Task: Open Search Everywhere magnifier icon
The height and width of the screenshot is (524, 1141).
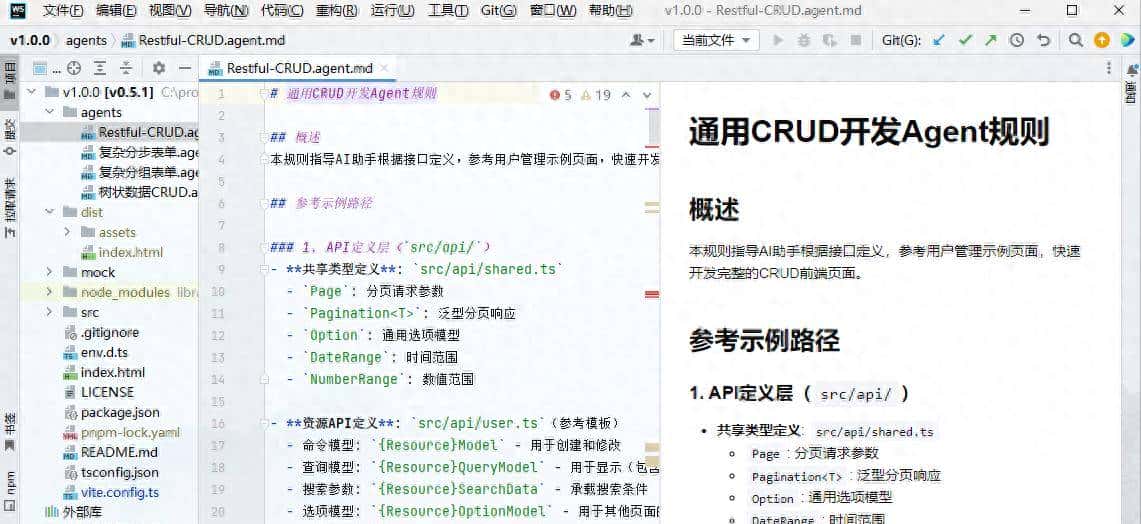Action: click(x=1076, y=41)
